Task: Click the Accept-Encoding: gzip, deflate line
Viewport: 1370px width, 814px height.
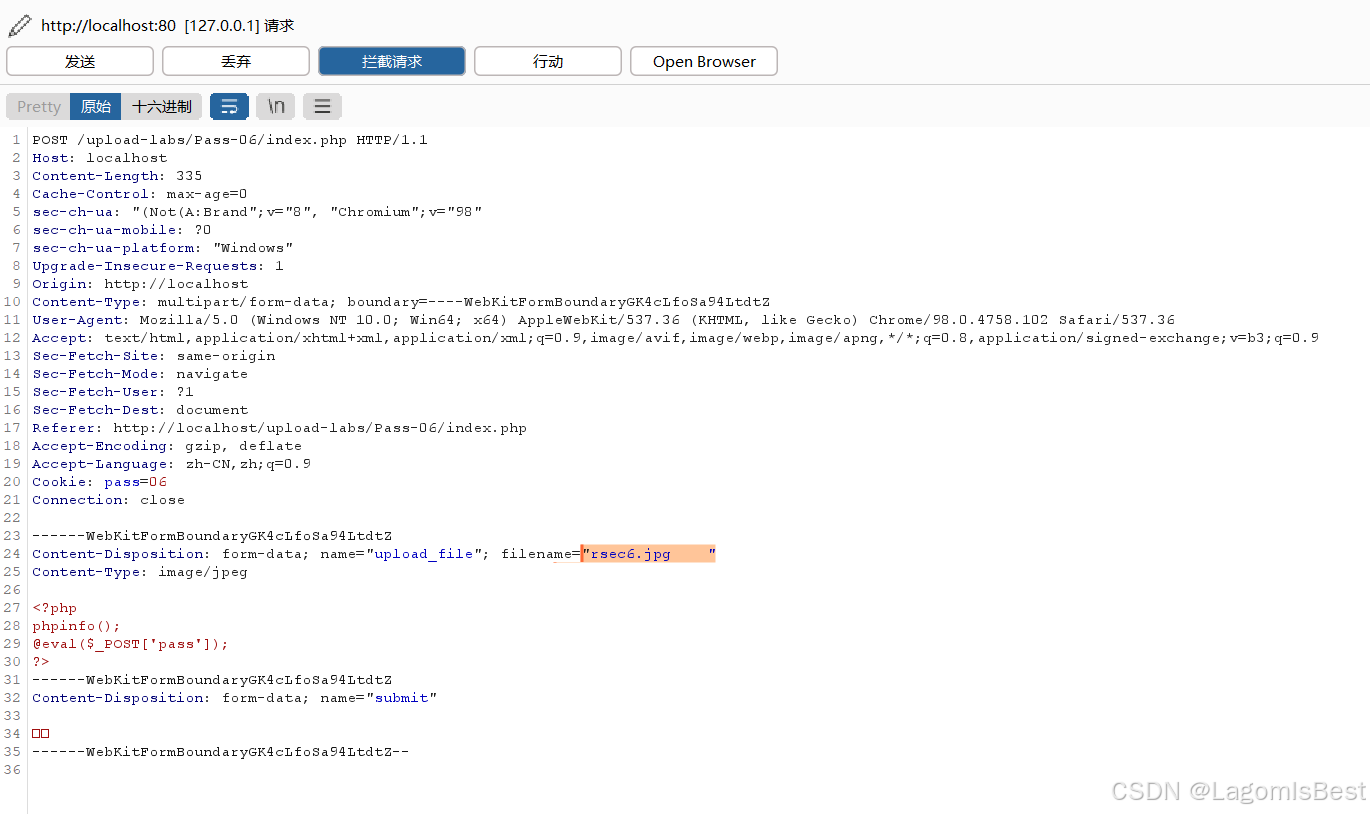Action: coord(167,446)
